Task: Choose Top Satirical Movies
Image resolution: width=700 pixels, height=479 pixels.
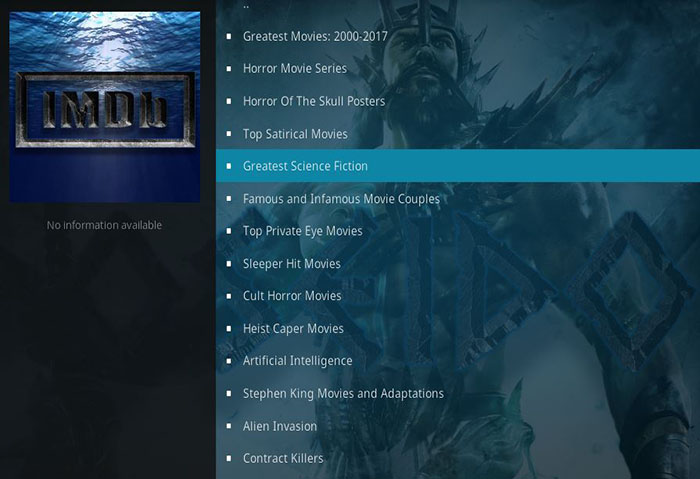Action: [458, 133]
